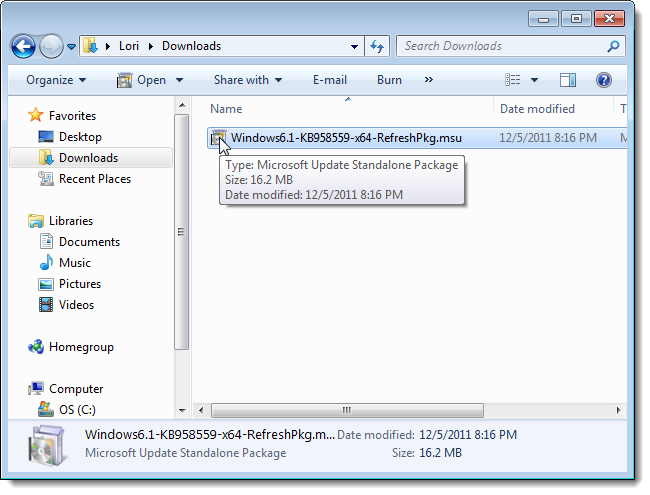This screenshot has height=495, width=650.
Task: Sort by the Name column header
Action: 226,109
